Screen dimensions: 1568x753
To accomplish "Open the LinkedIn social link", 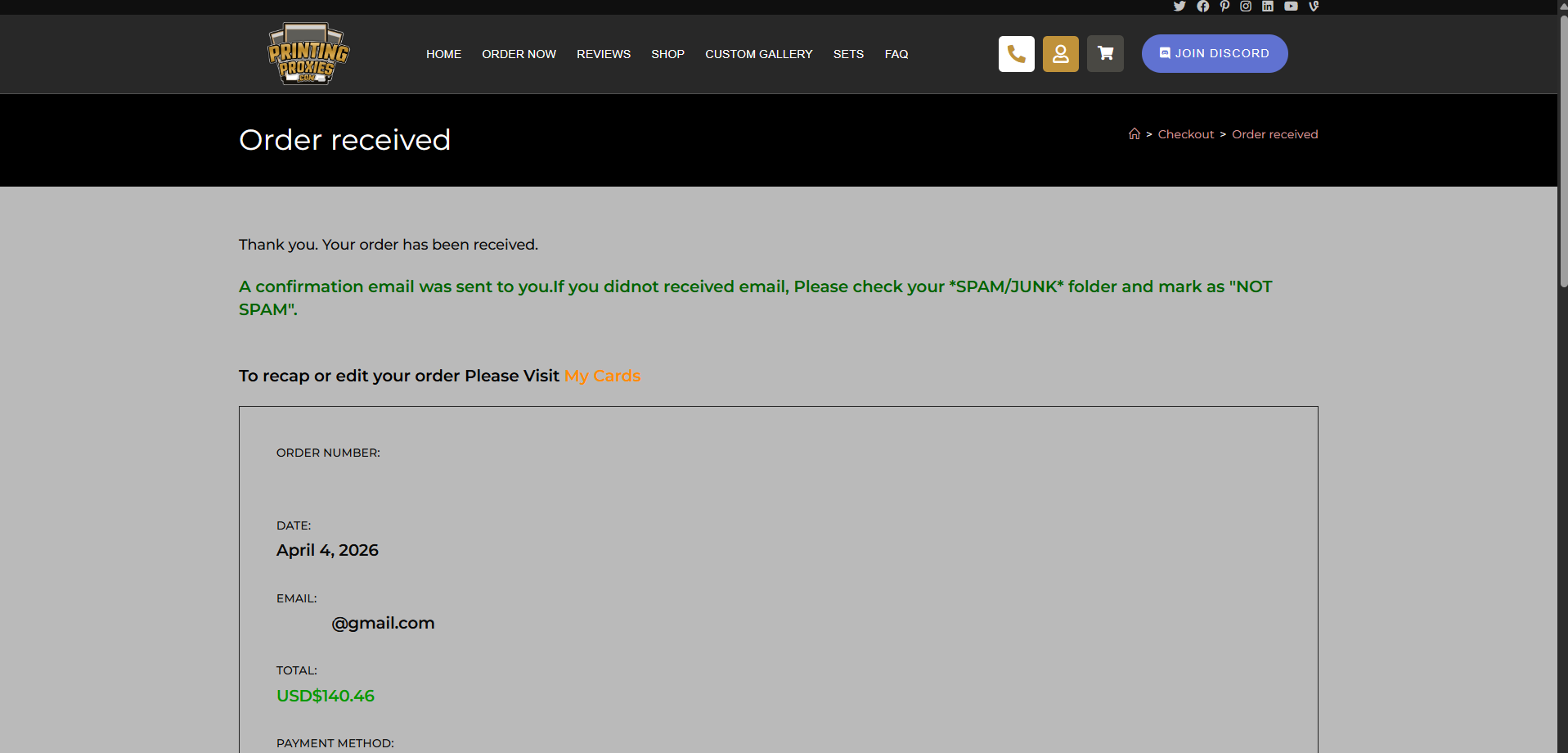I will tap(1268, 6).
